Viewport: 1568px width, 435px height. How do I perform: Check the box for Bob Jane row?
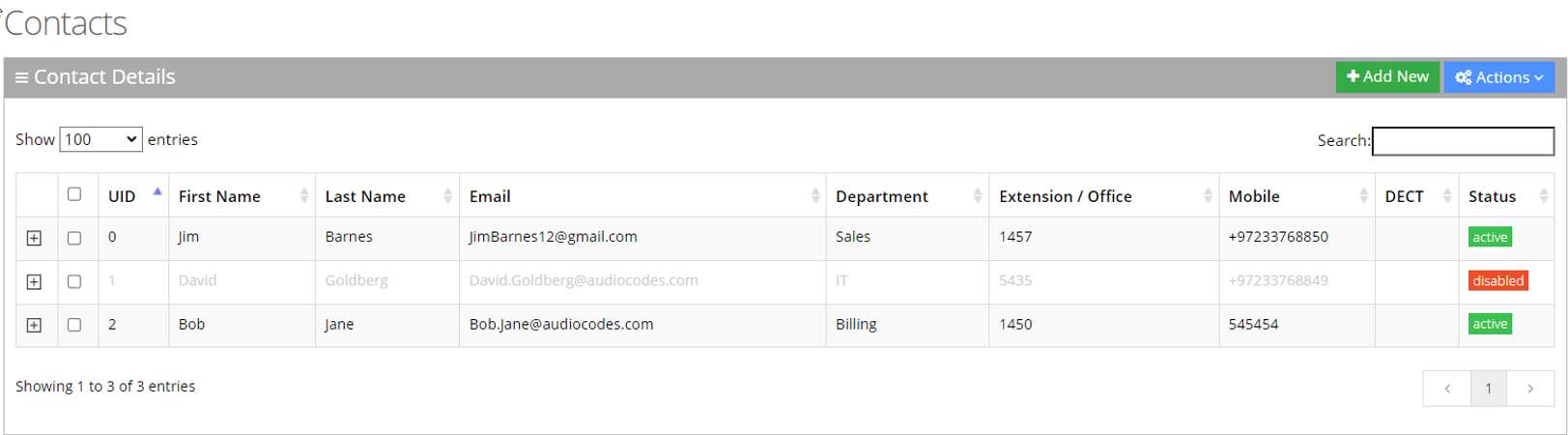click(74, 326)
